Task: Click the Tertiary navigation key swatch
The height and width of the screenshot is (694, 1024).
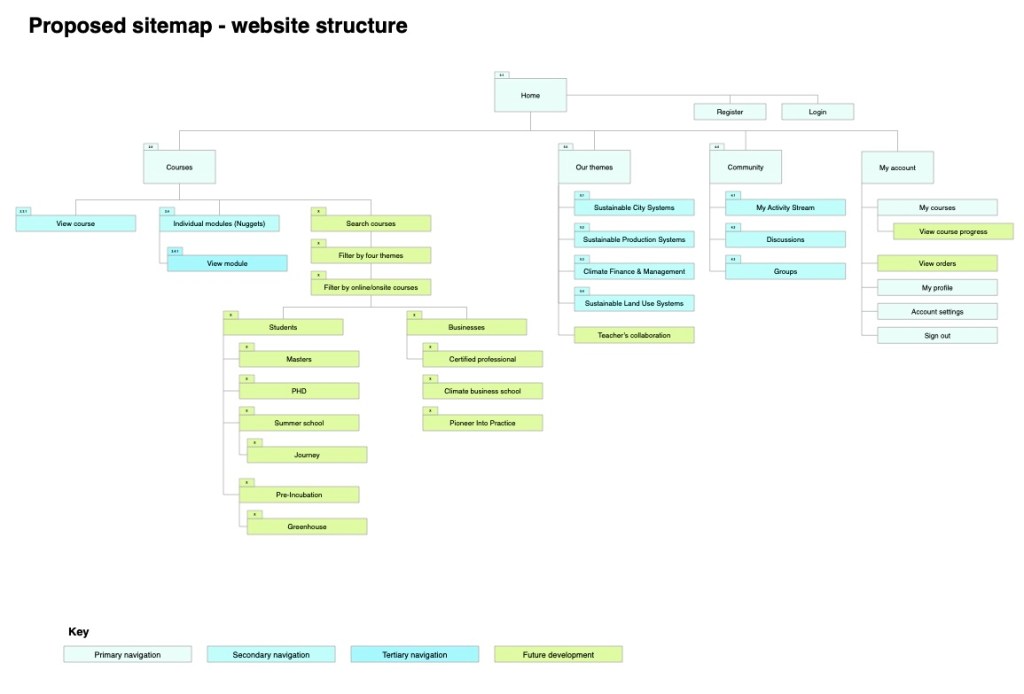Action: tap(413, 655)
